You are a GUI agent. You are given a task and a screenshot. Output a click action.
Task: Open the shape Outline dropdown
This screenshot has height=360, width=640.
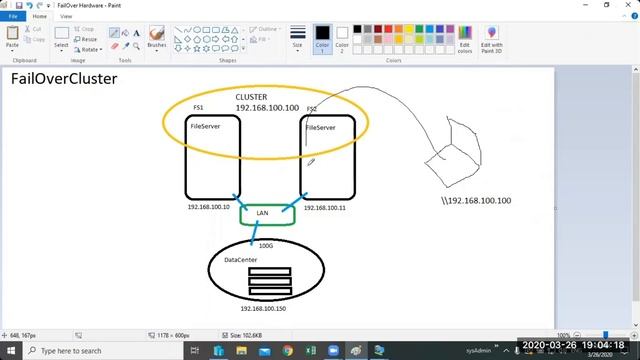pos(265,29)
